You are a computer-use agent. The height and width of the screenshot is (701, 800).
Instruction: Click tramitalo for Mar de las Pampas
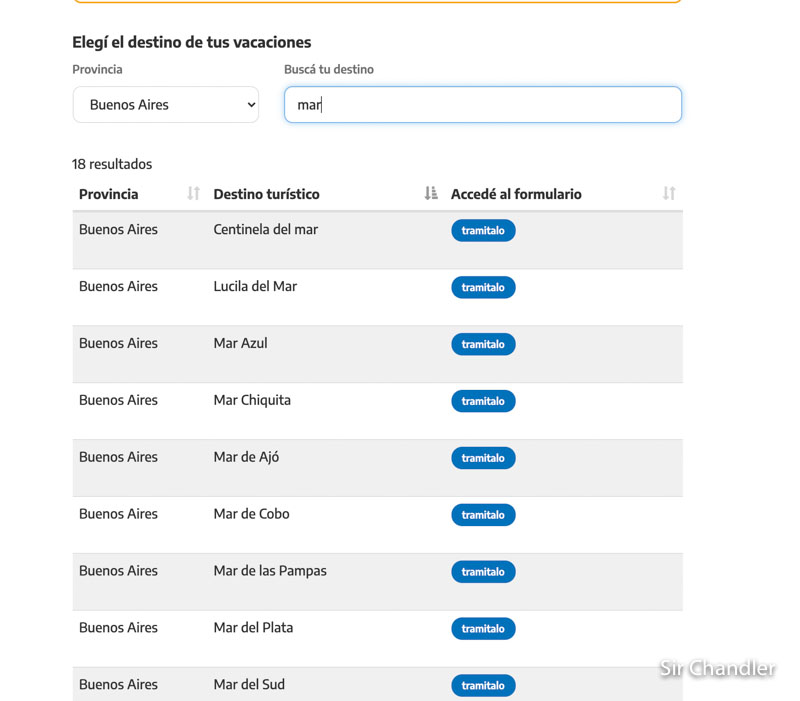pos(483,572)
